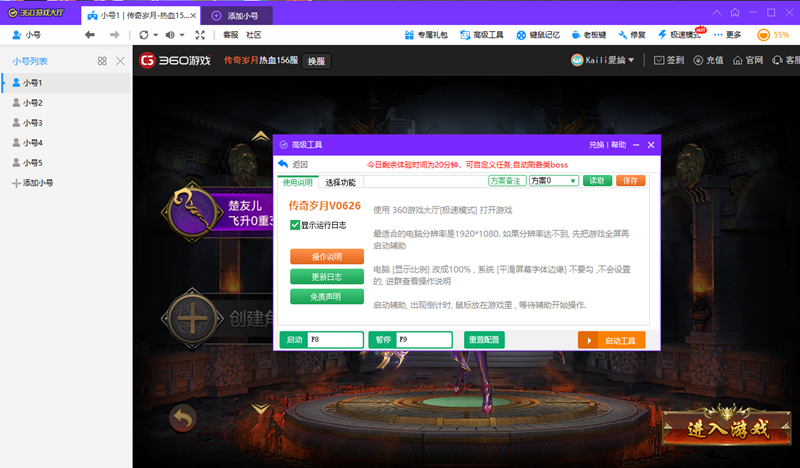Click the 老板键 icon
800x468 pixels.
(594, 34)
